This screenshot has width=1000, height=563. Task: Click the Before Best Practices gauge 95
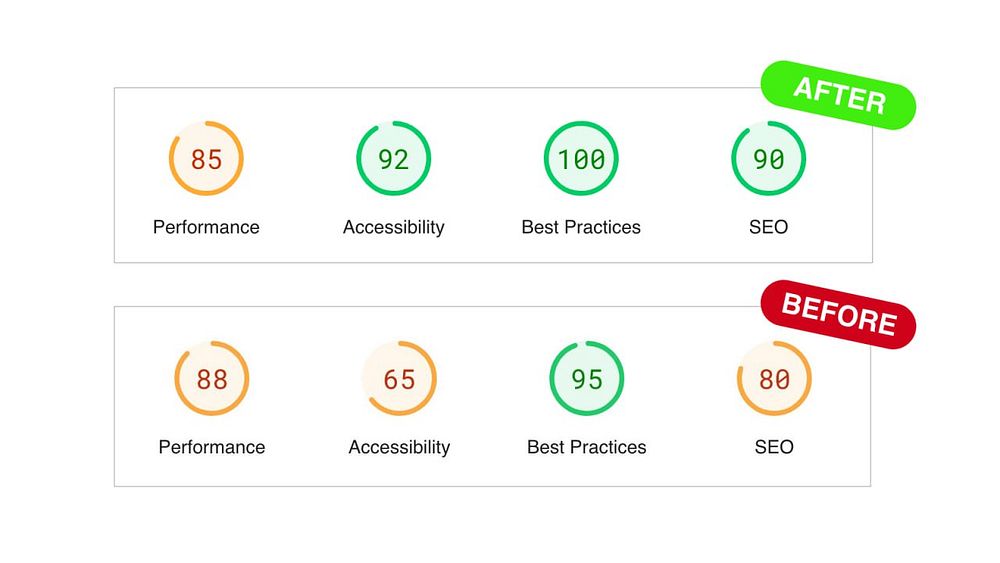[587, 378]
